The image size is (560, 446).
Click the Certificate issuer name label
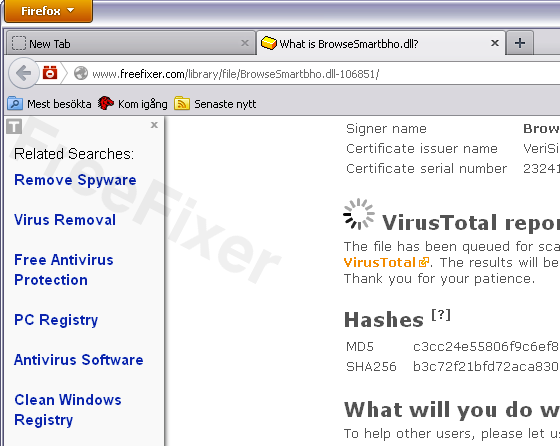point(422,149)
